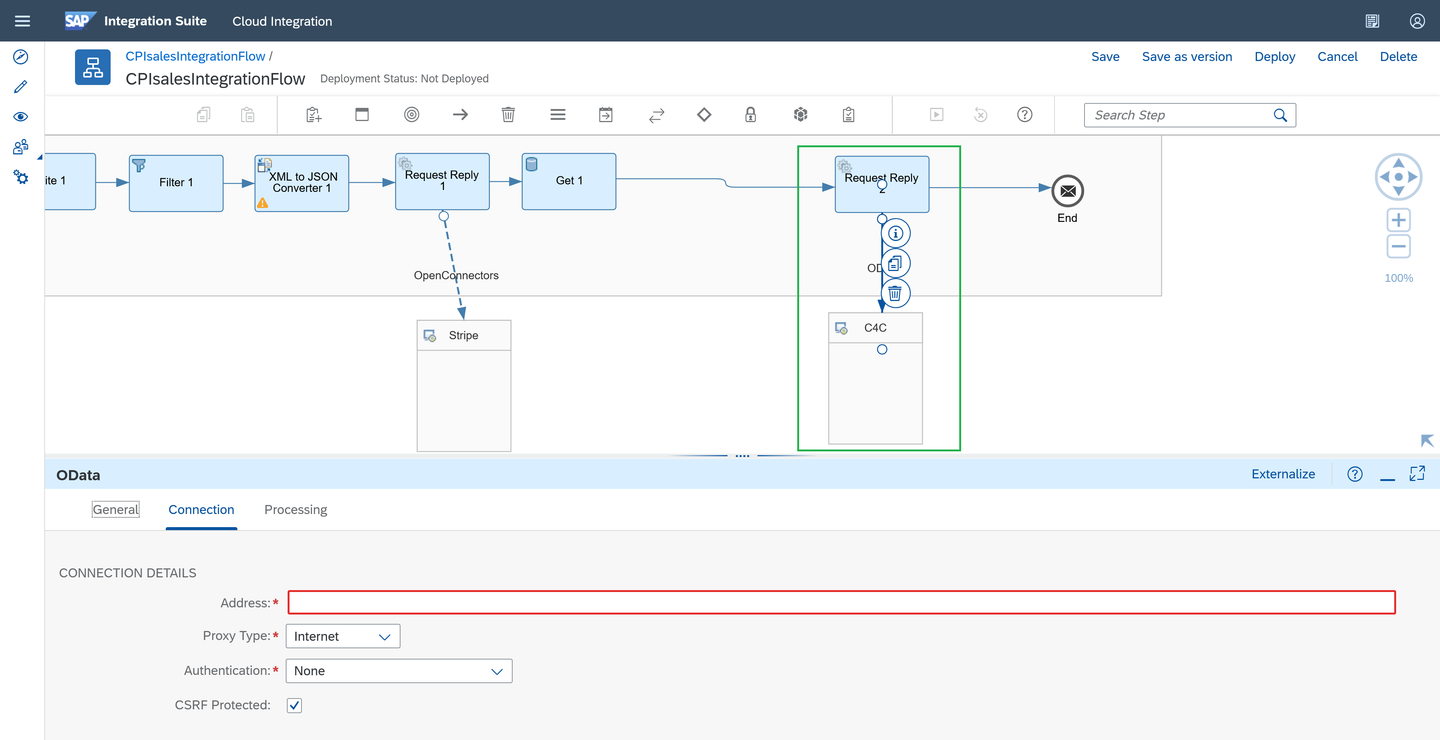Open the hamburger navigation menu

click(22, 21)
